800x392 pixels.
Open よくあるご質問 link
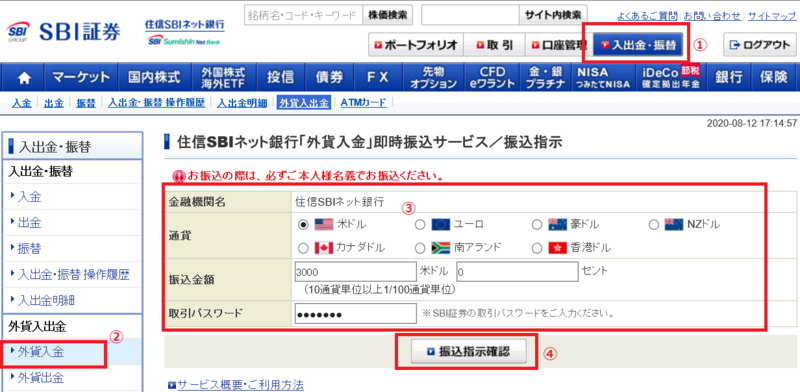[647, 15]
